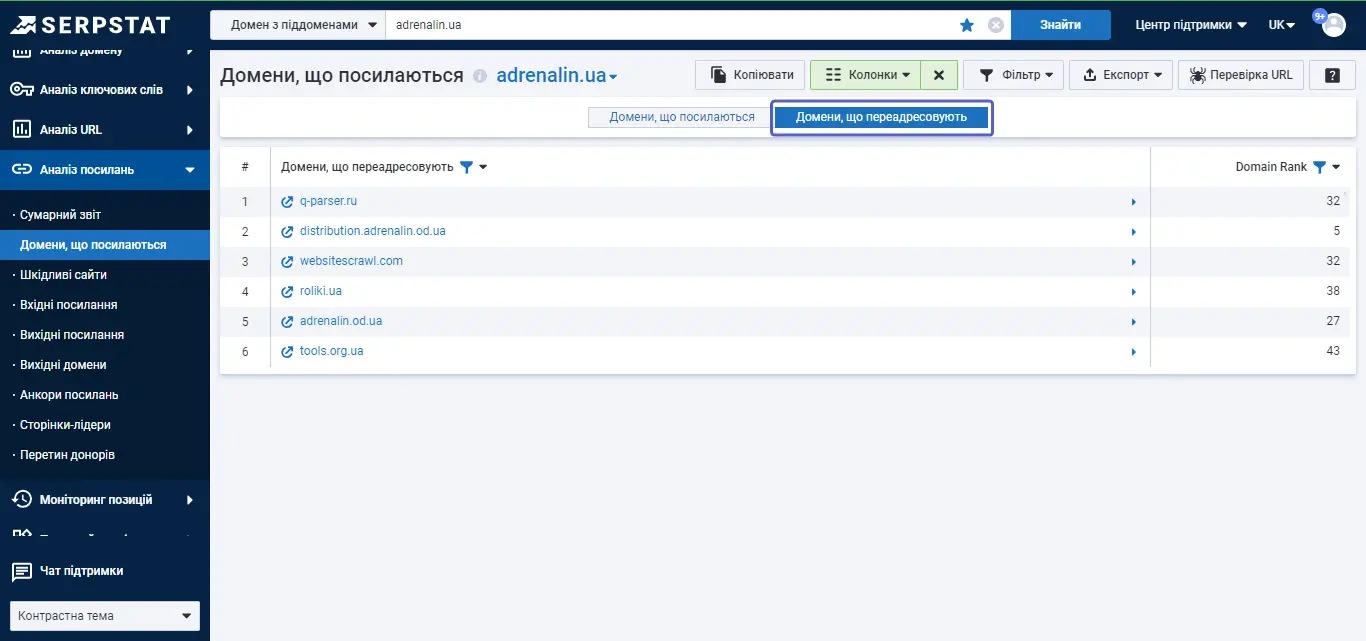
Task: Click the search field containing adrenalin.ua
Action: (670, 25)
